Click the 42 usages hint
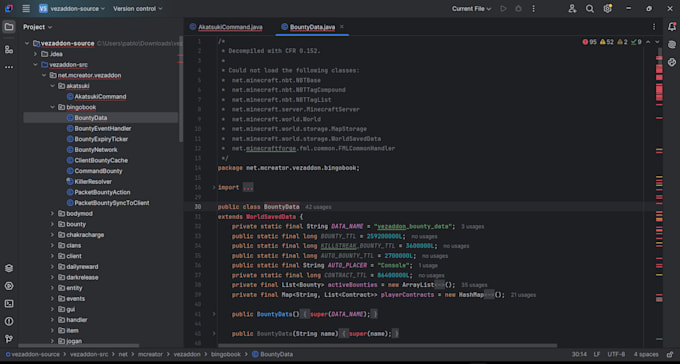This screenshot has height=364, width=680. 318,207
